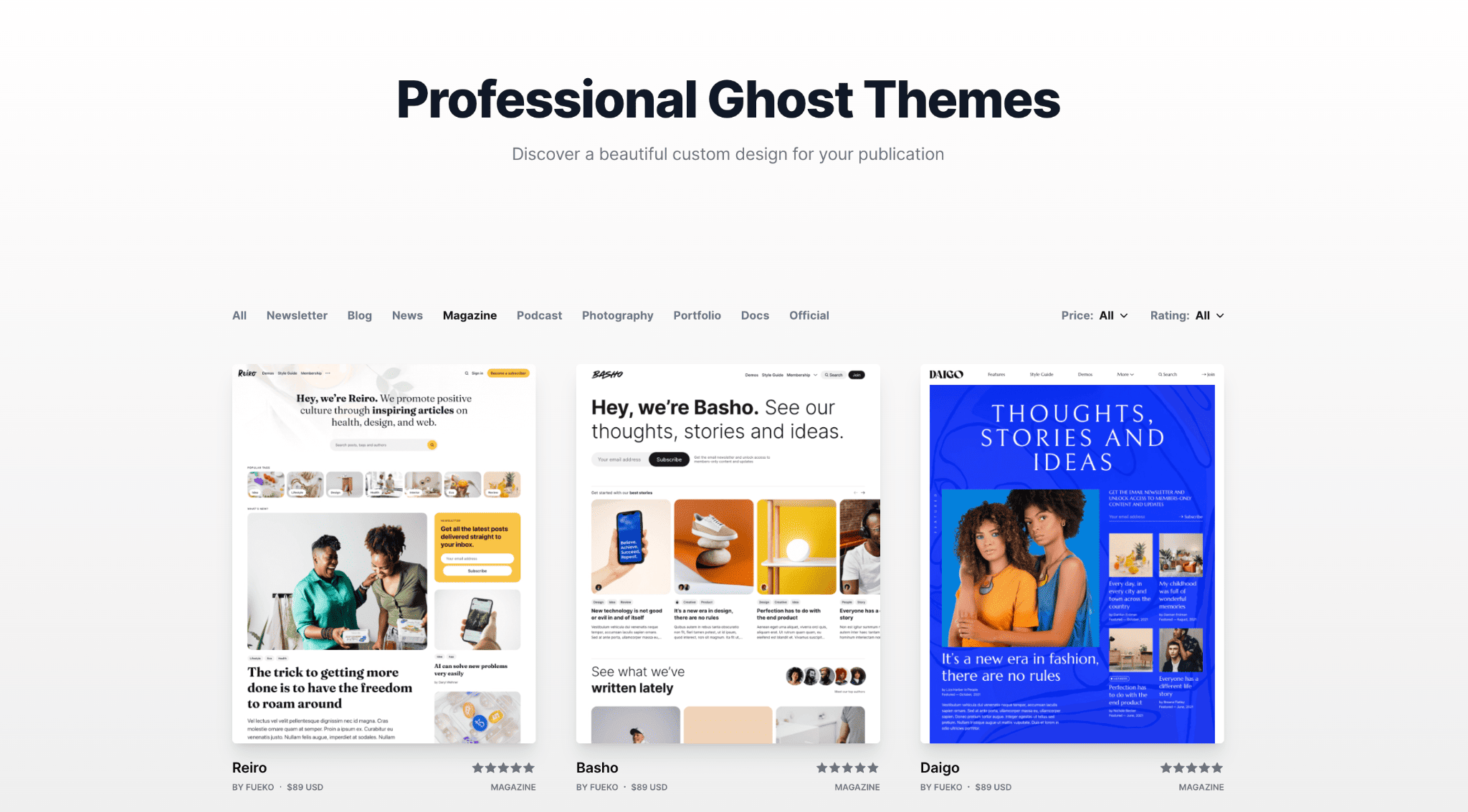
Task: Toggle the Podcast category filter
Action: (539, 315)
